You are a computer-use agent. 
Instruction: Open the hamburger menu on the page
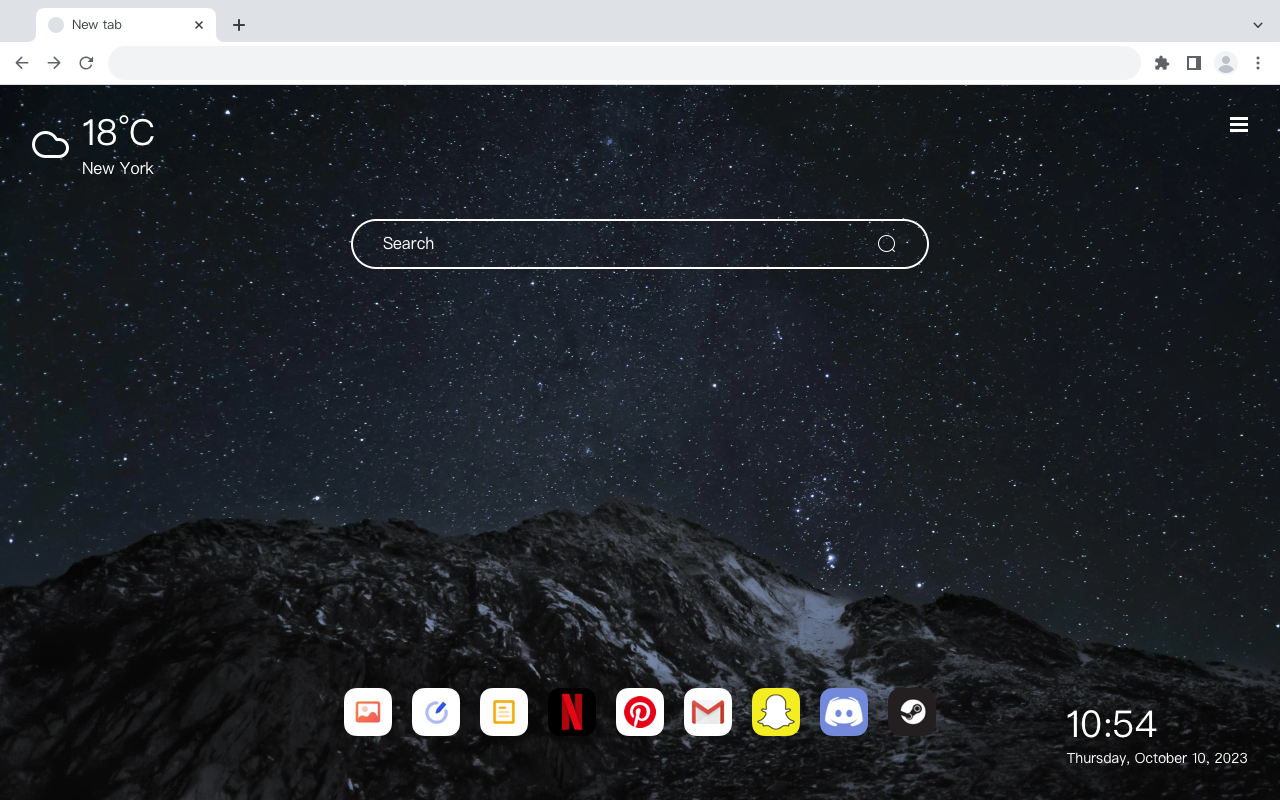1239,125
